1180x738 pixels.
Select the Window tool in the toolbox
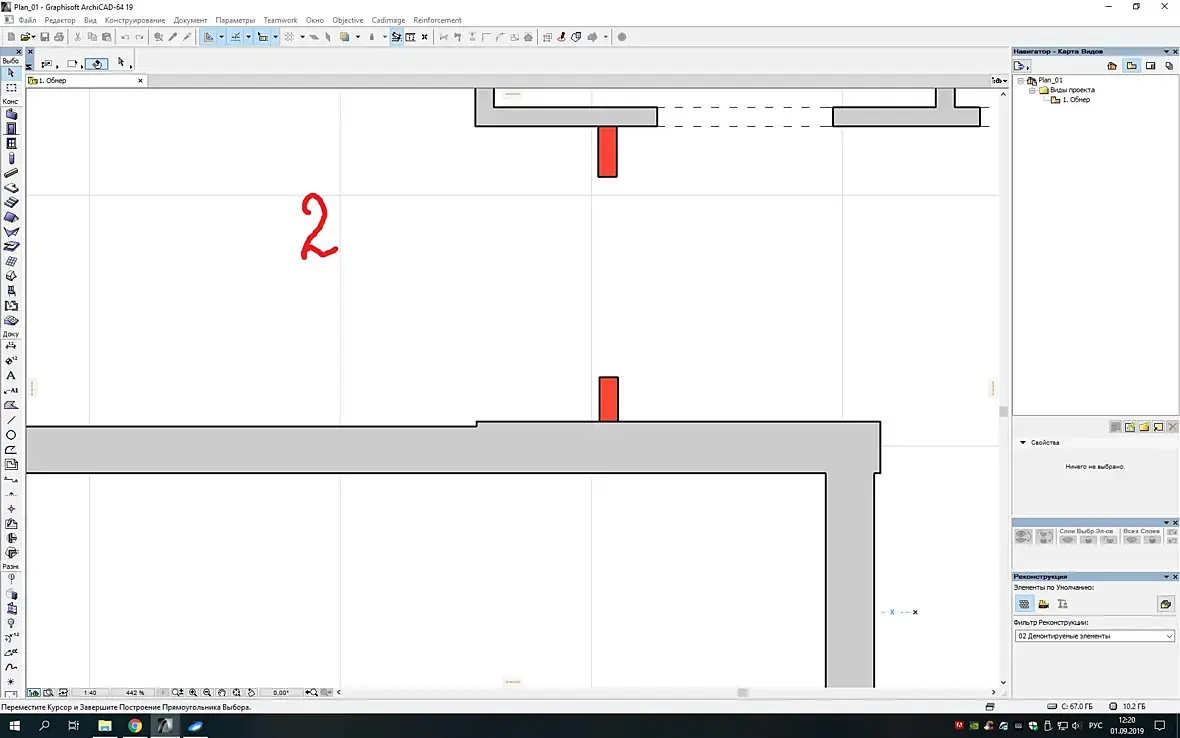[11, 144]
